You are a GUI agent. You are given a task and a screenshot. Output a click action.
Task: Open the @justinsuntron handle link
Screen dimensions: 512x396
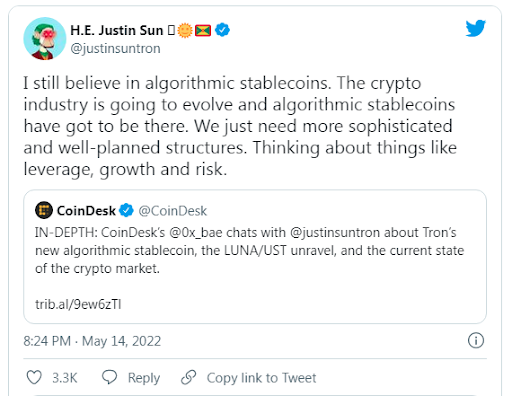pyautogui.click(x=115, y=49)
